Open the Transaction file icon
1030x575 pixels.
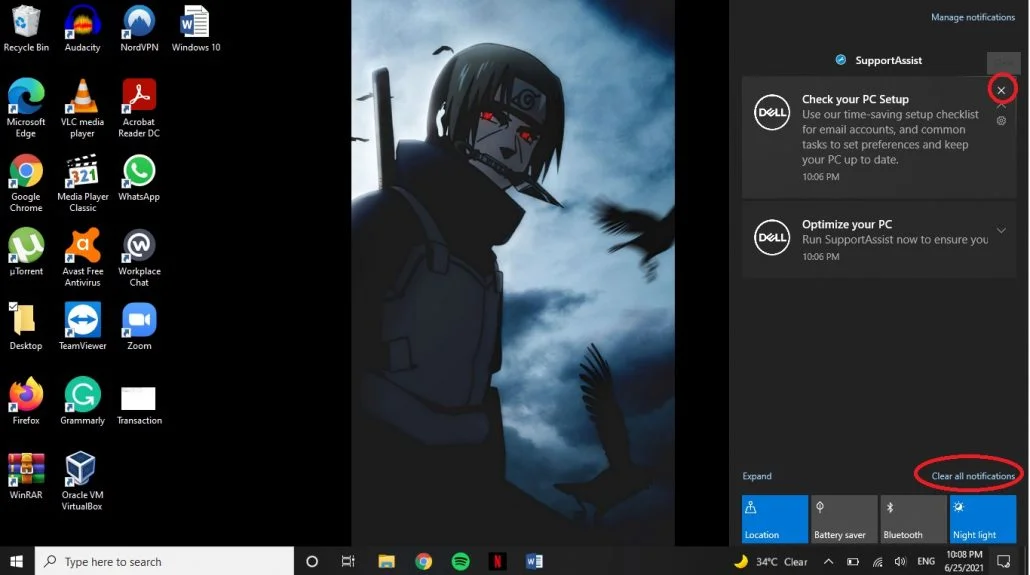[x=139, y=406]
